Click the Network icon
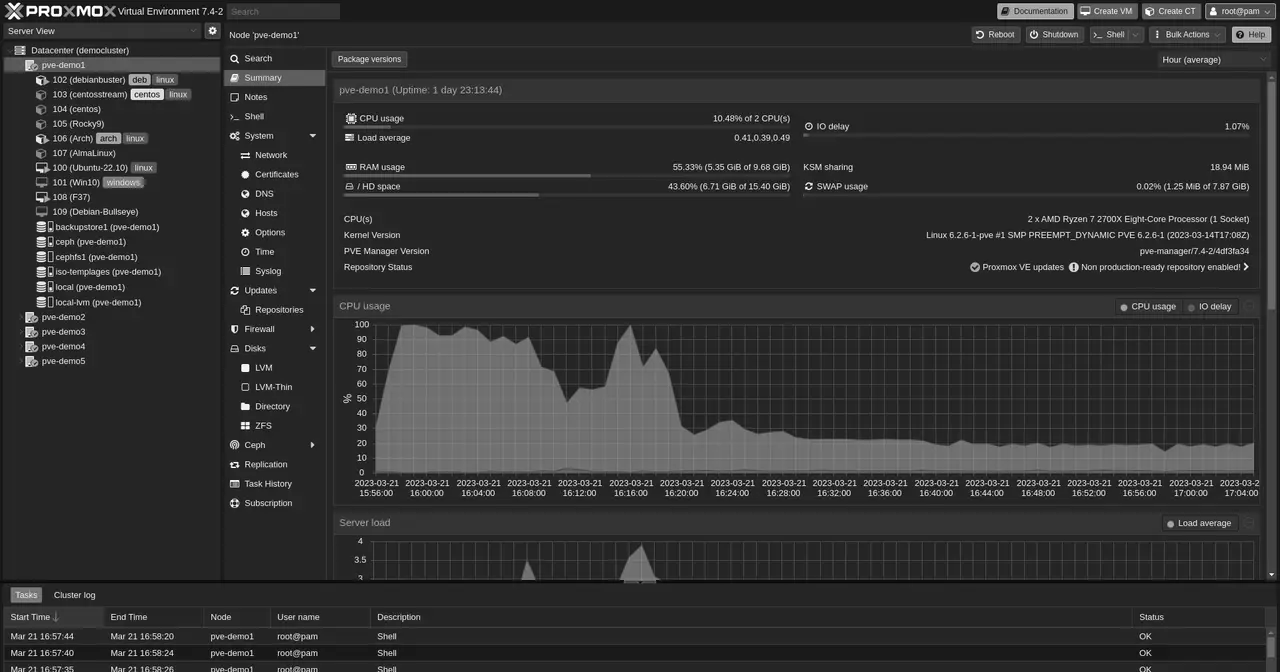1280x672 pixels. [x=246, y=155]
